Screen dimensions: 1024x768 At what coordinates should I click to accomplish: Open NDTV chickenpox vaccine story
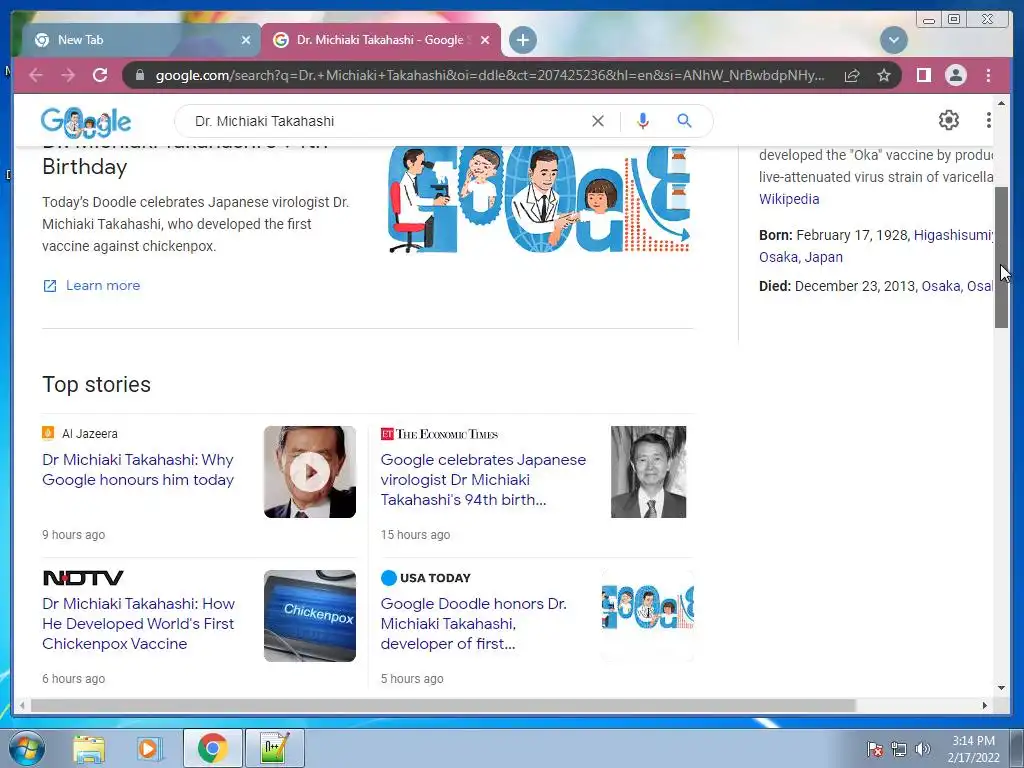tap(138, 624)
